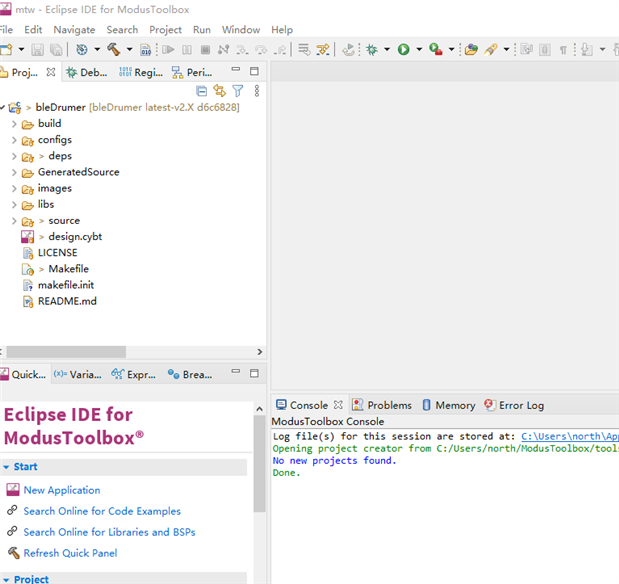Viewport: 619px width, 584px height.
Task: Expand the deps folder
Action: click(x=14, y=156)
